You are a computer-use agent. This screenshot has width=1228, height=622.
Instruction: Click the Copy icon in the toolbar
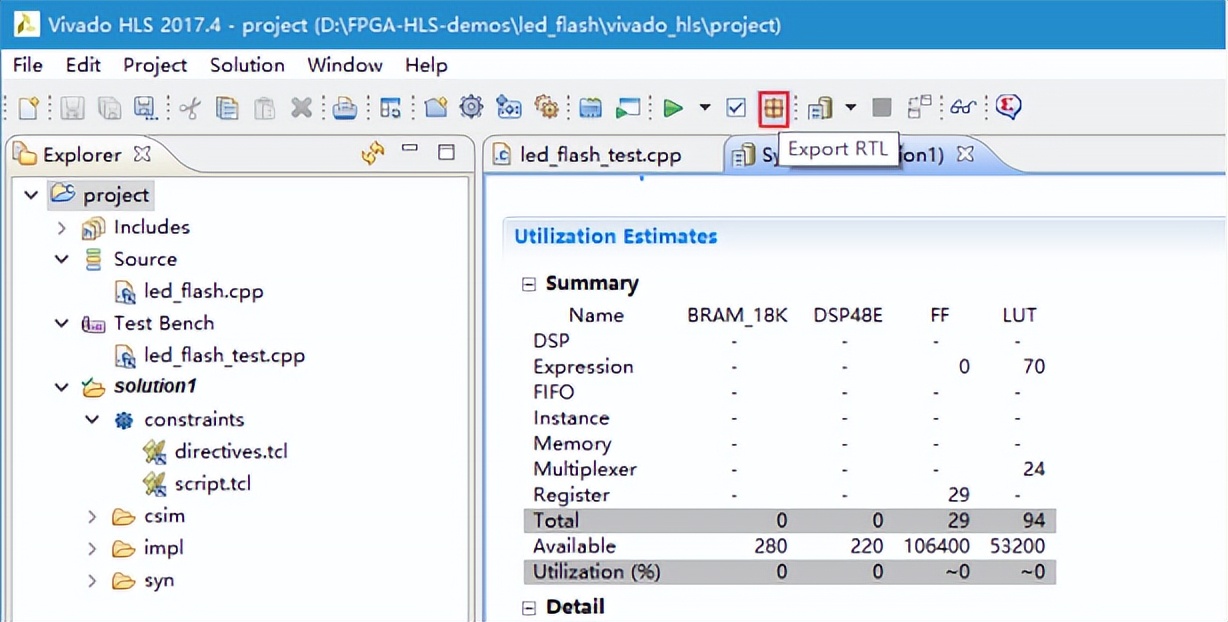pyautogui.click(x=227, y=107)
